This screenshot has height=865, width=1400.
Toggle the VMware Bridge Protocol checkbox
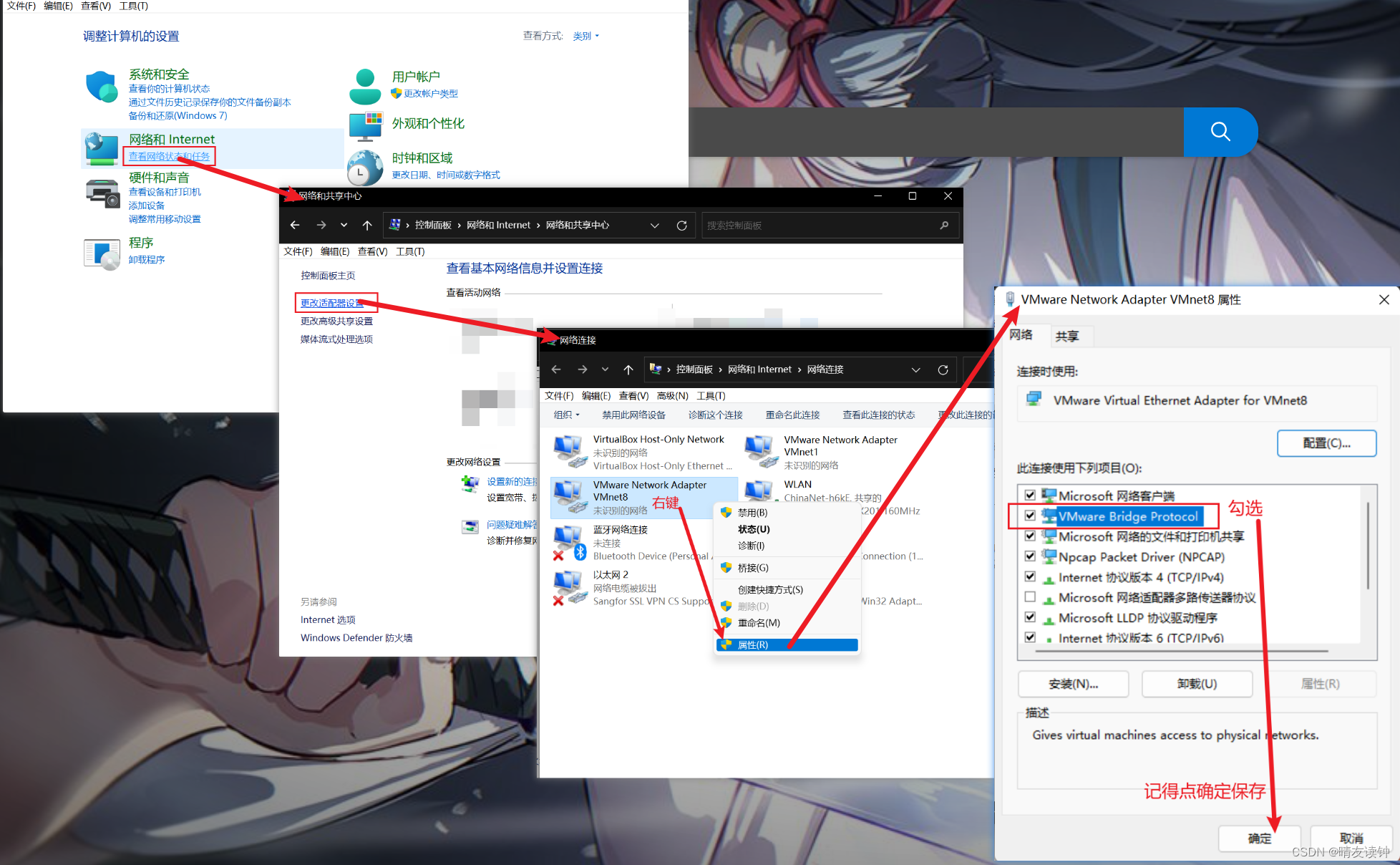click(x=1030, y=516)
